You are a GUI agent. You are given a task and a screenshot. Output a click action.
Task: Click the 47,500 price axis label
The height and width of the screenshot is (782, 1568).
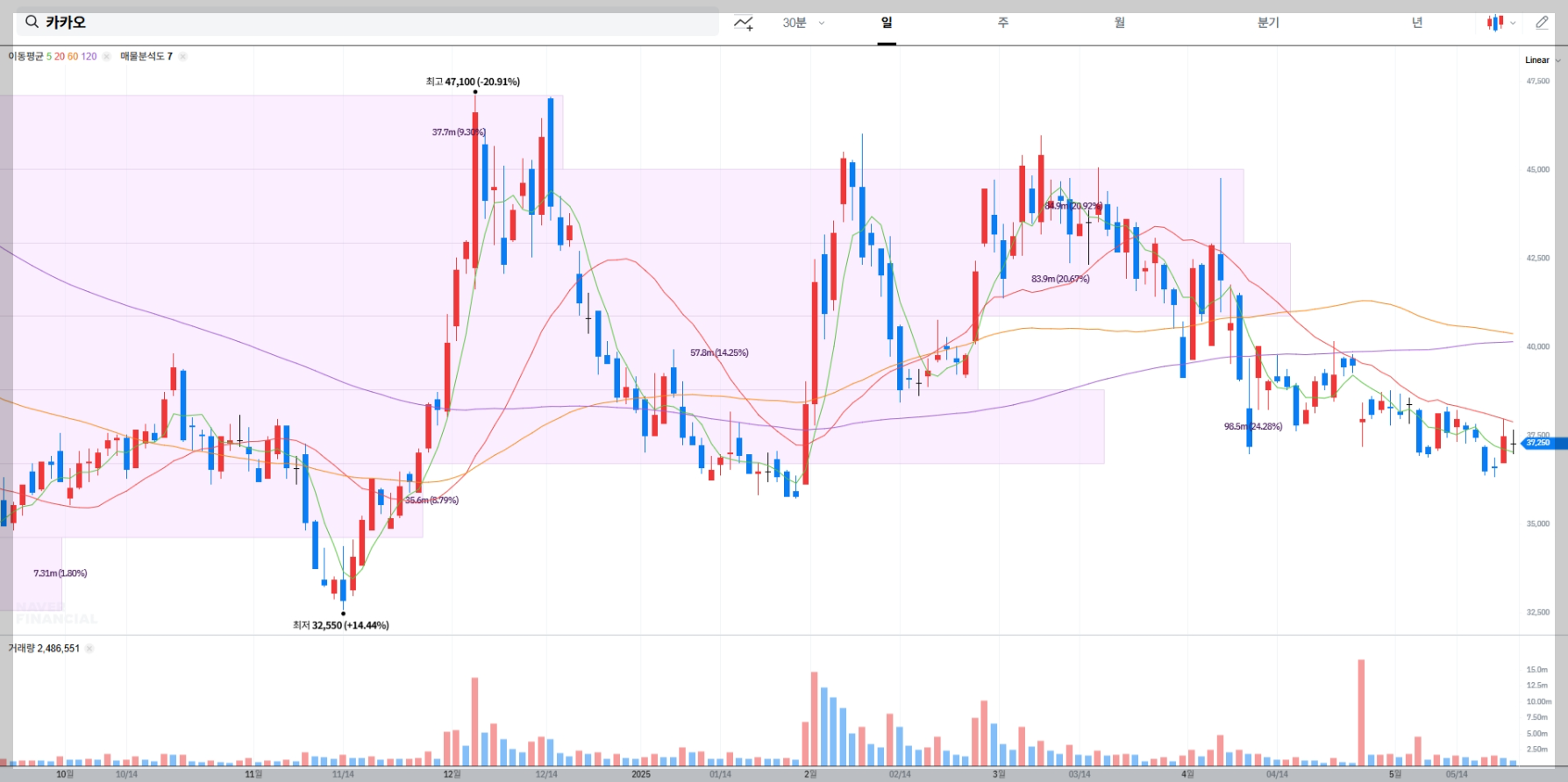click(x=1538, y=82)
